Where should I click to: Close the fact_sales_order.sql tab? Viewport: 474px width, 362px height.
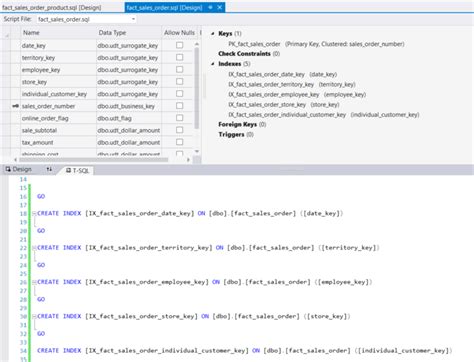(x=219, y=7)
